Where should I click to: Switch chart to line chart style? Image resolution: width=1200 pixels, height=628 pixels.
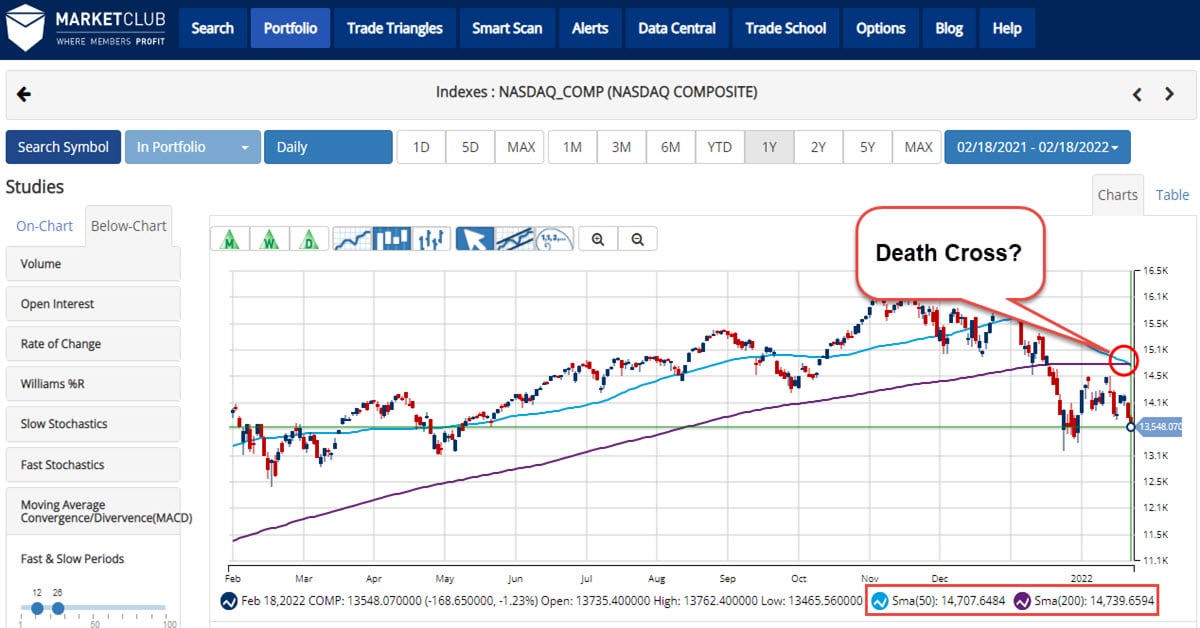[352, 238]
